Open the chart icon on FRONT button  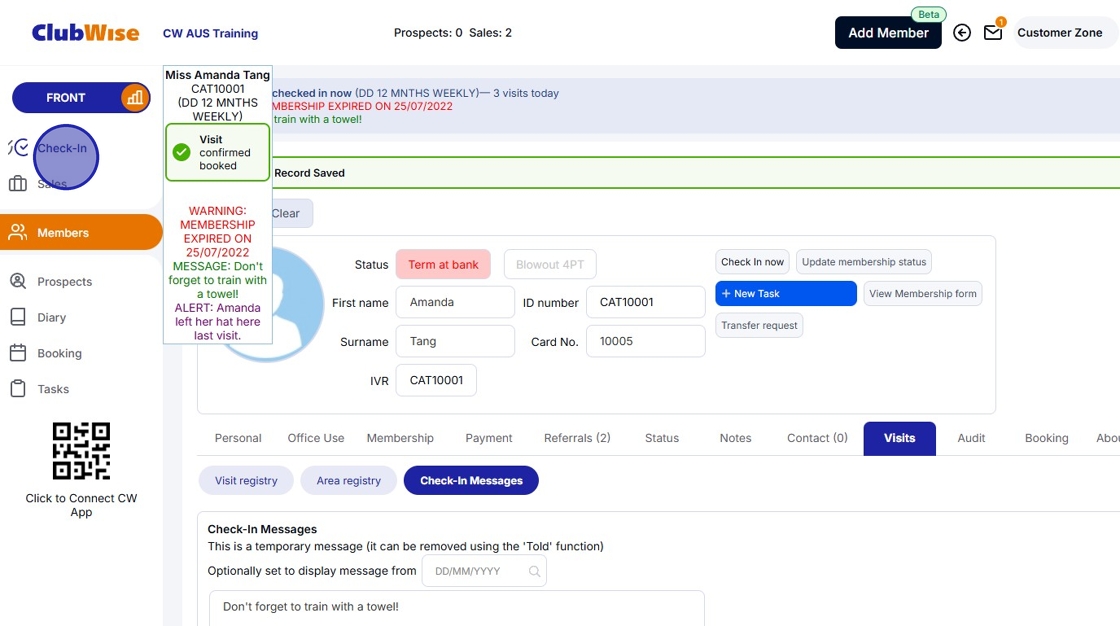pos(134,98)
